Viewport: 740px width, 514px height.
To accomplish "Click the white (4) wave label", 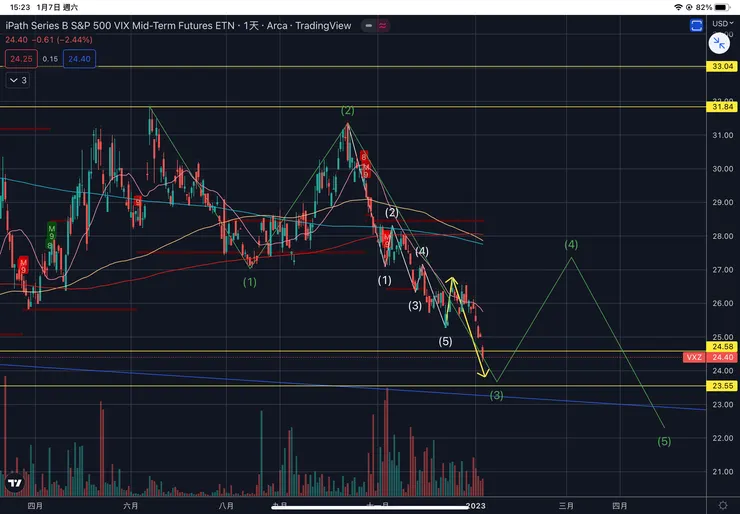I will 421,252.
